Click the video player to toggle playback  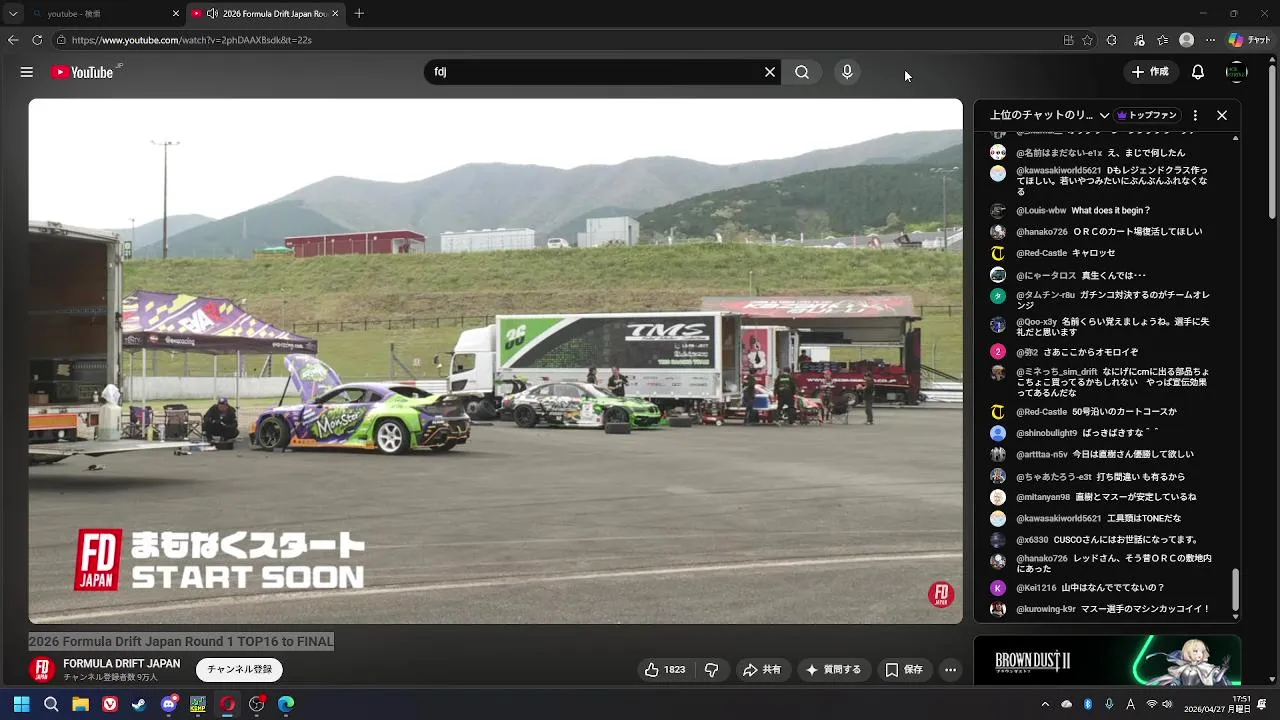(495, 360)
